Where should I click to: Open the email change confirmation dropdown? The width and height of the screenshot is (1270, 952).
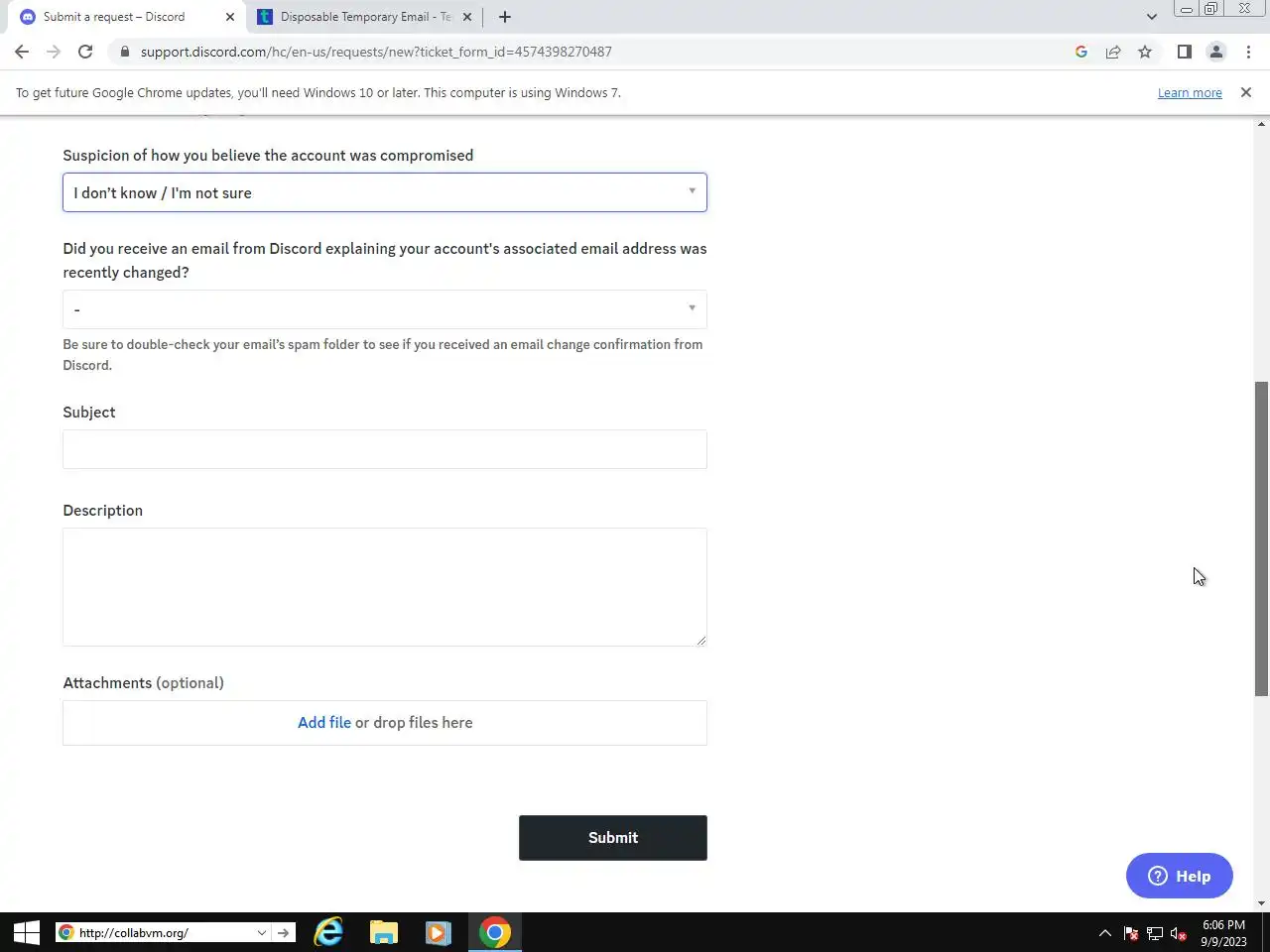(385, 309)
